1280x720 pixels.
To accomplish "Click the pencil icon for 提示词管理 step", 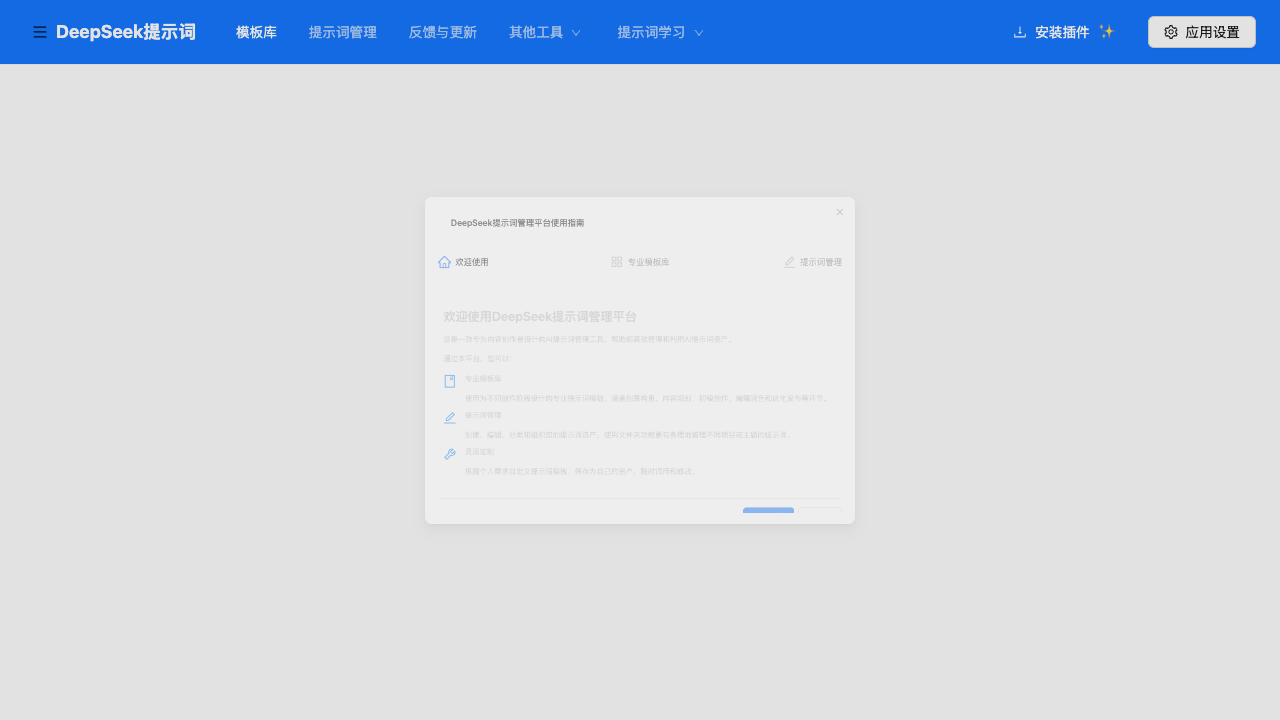I will click(789, 262).
